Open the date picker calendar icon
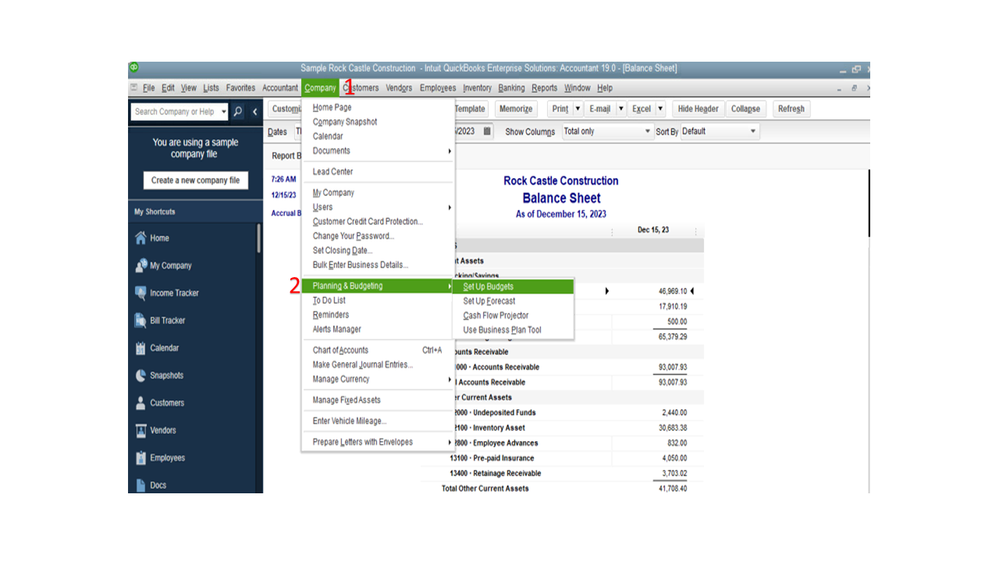Viewport: 999px width, 562px height. click(487, 131)
